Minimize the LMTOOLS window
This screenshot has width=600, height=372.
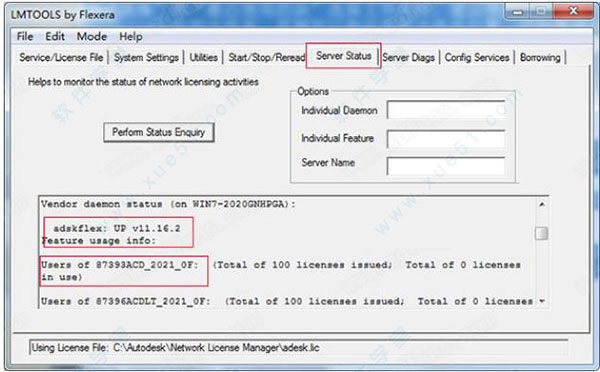click(517, 12)
